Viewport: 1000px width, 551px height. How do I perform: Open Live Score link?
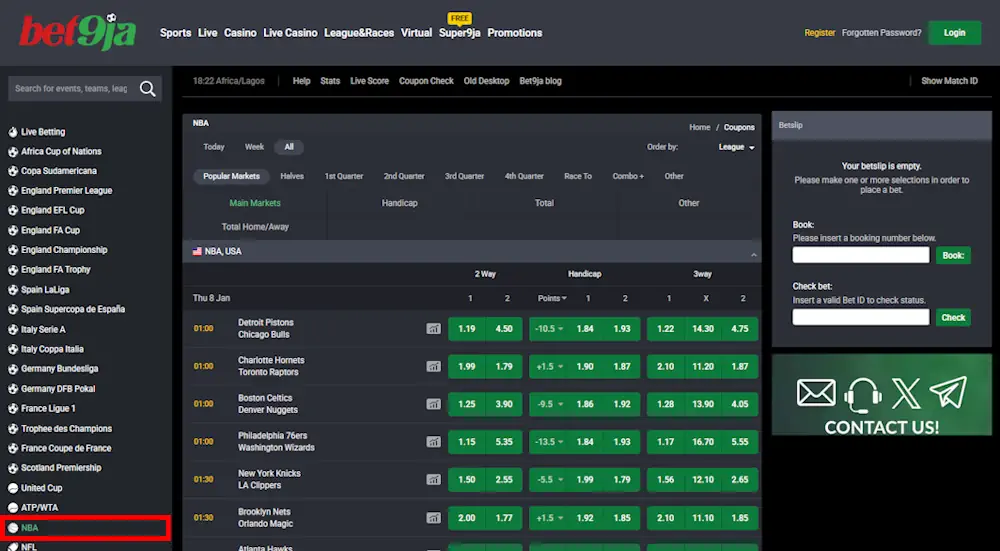tap(369, 81)
